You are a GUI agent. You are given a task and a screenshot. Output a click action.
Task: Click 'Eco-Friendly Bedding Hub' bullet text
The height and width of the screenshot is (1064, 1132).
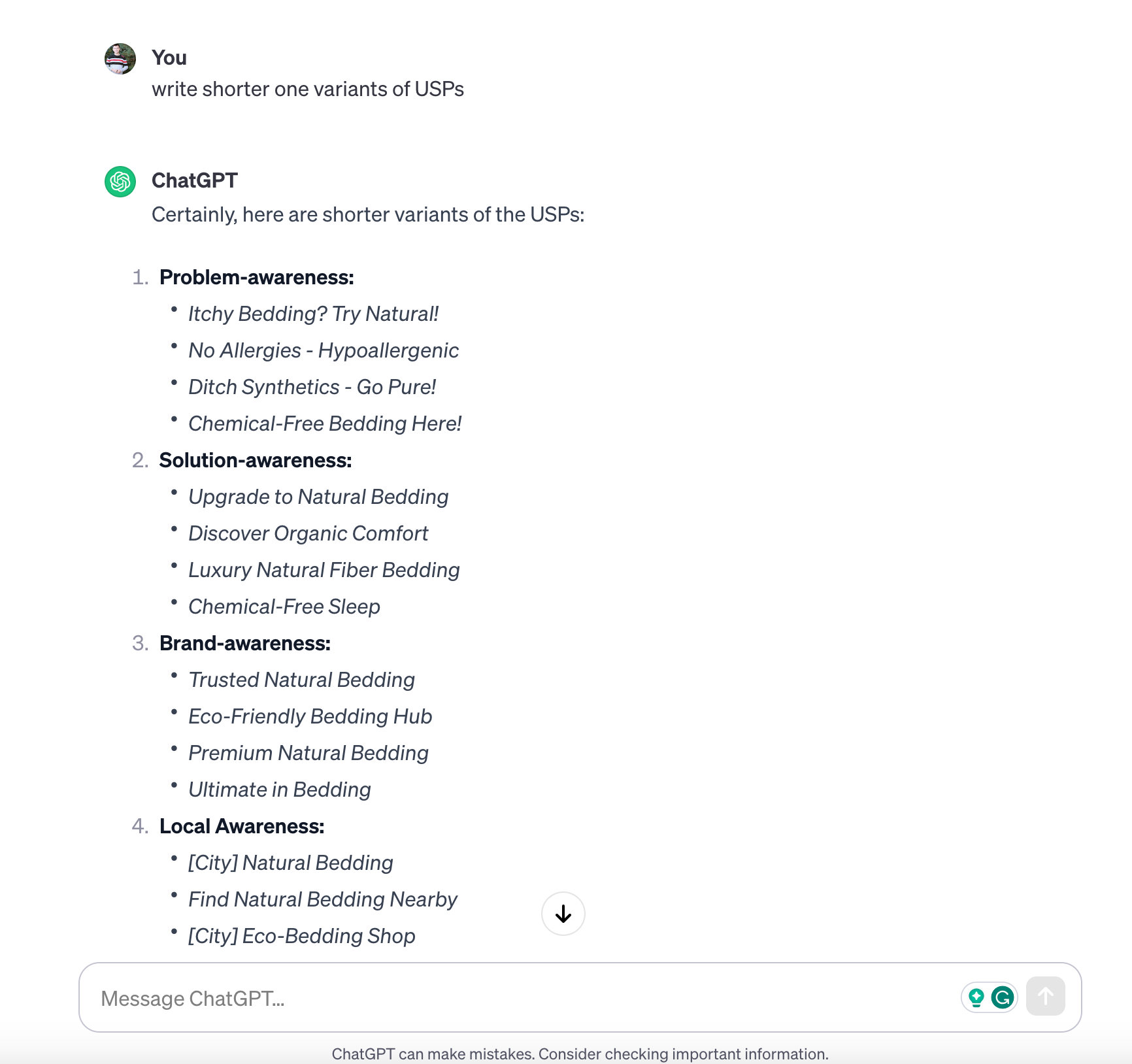tap(310, 716)
